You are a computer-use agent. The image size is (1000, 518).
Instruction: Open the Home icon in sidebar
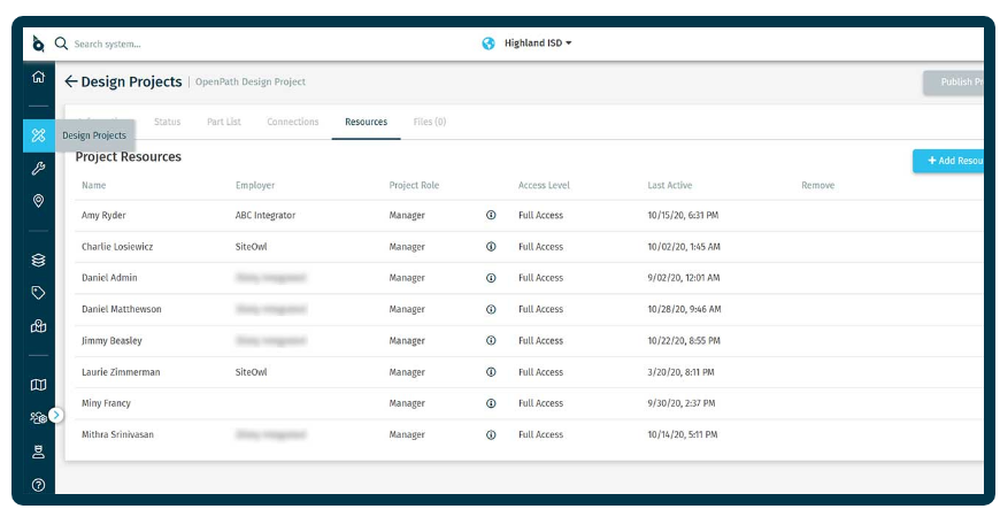coord(38,77)
